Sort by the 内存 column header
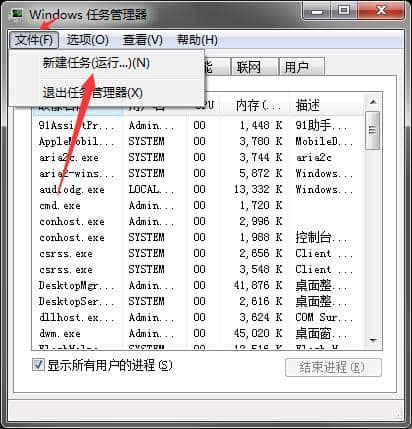 coord(255,105)
